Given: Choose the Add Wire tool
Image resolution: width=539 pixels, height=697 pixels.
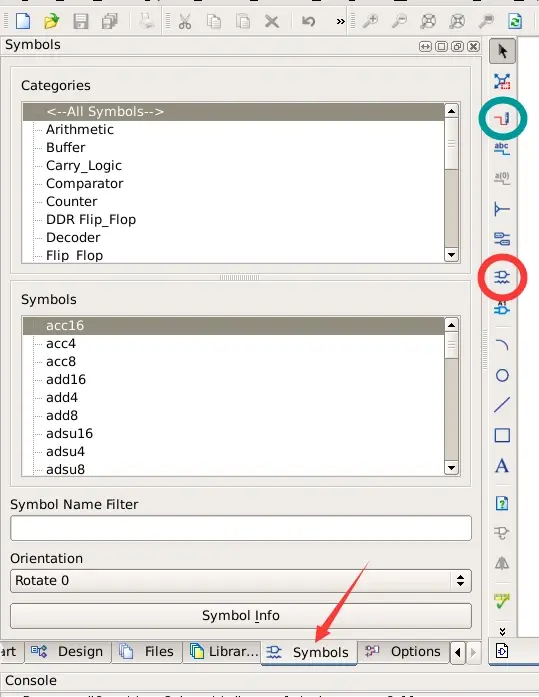Looking at the screenshot, I should pyautogui.click(x=502, y=119).
